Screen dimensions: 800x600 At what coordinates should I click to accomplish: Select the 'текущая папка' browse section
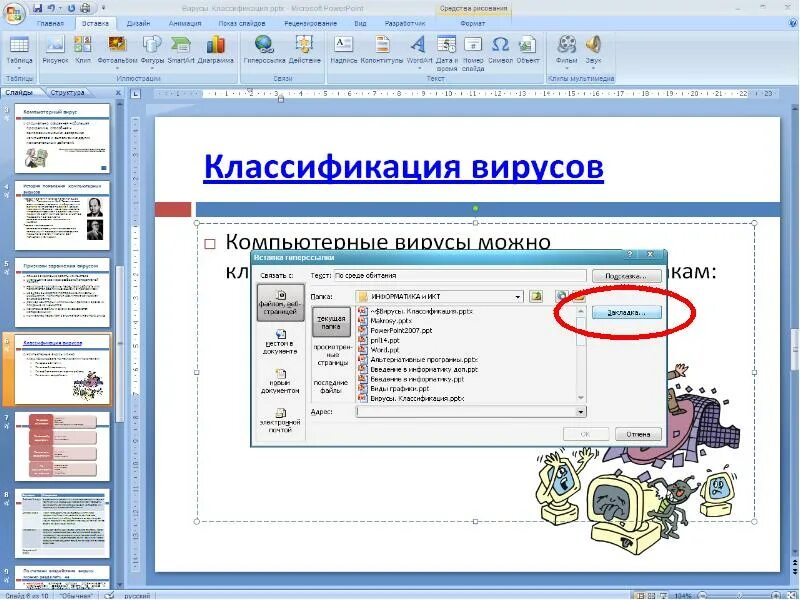click(x=331, y=322)
